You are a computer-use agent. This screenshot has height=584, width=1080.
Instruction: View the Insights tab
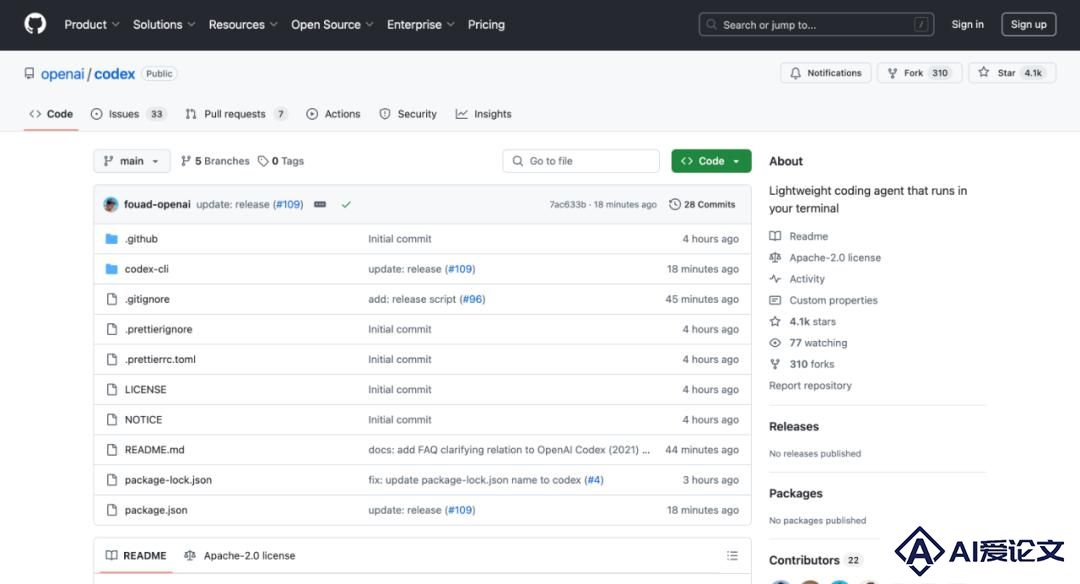484,114
